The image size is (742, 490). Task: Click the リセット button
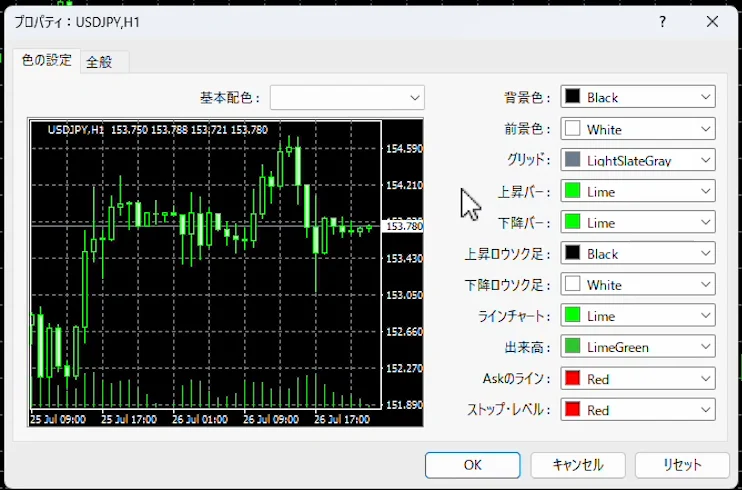coord(682,465)
